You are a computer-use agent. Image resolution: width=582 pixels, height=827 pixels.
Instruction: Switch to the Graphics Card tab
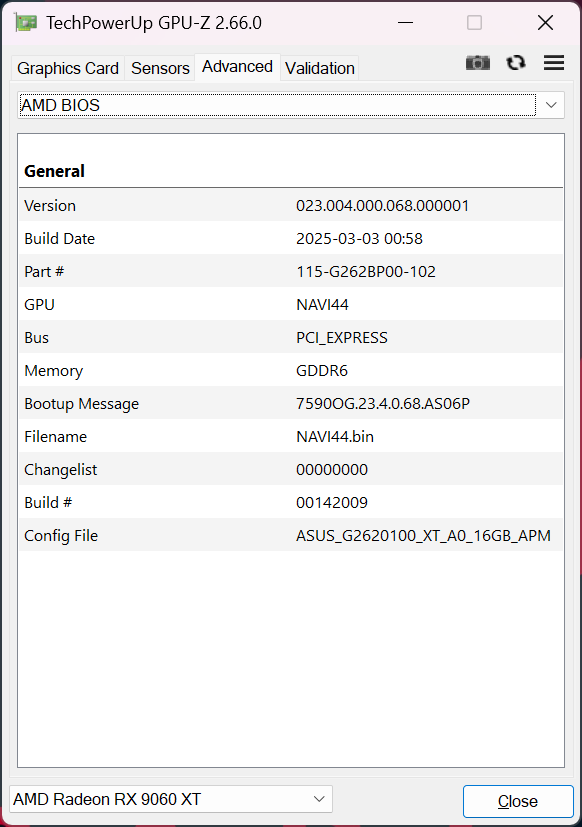[68, 68]
